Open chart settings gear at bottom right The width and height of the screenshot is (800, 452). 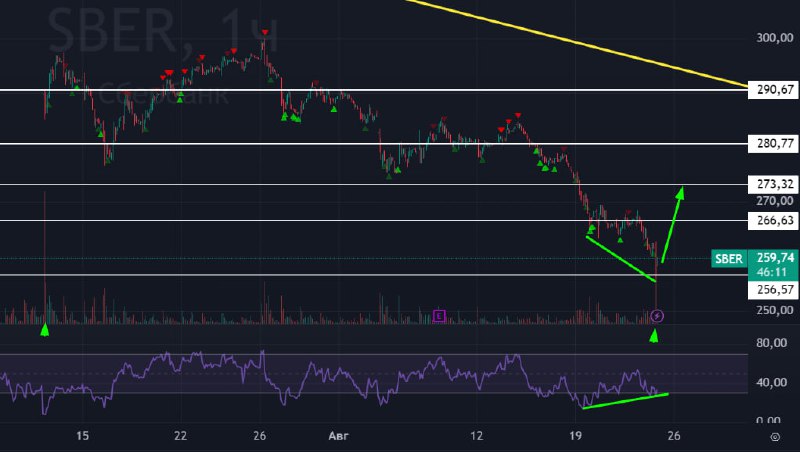[x=775, y=437]
